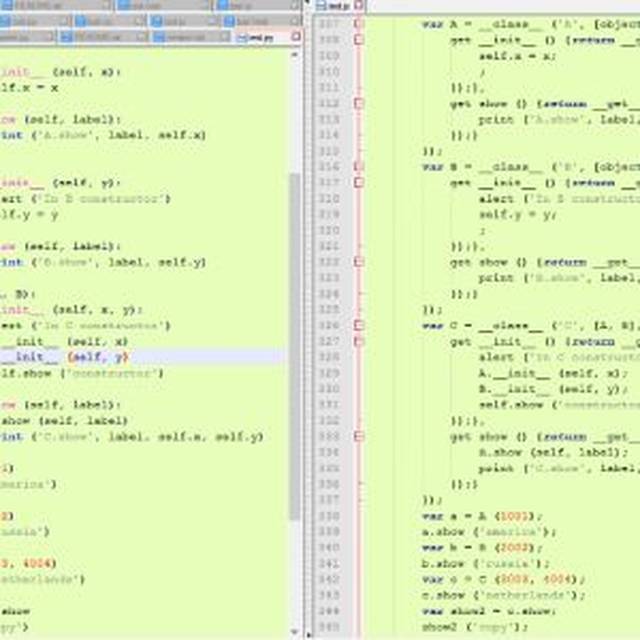
Task: Click the left pane scroll-down arrow
Action: 295,632
